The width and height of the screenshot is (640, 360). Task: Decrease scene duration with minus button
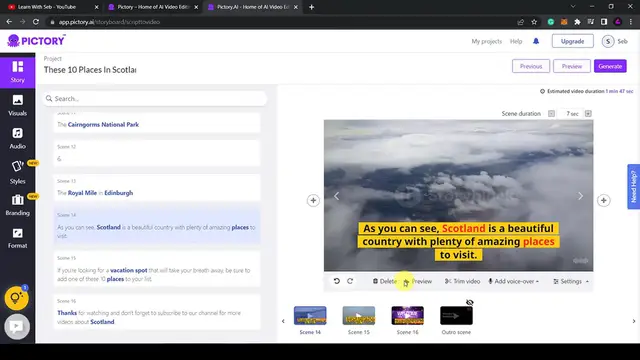pos(551,114)
